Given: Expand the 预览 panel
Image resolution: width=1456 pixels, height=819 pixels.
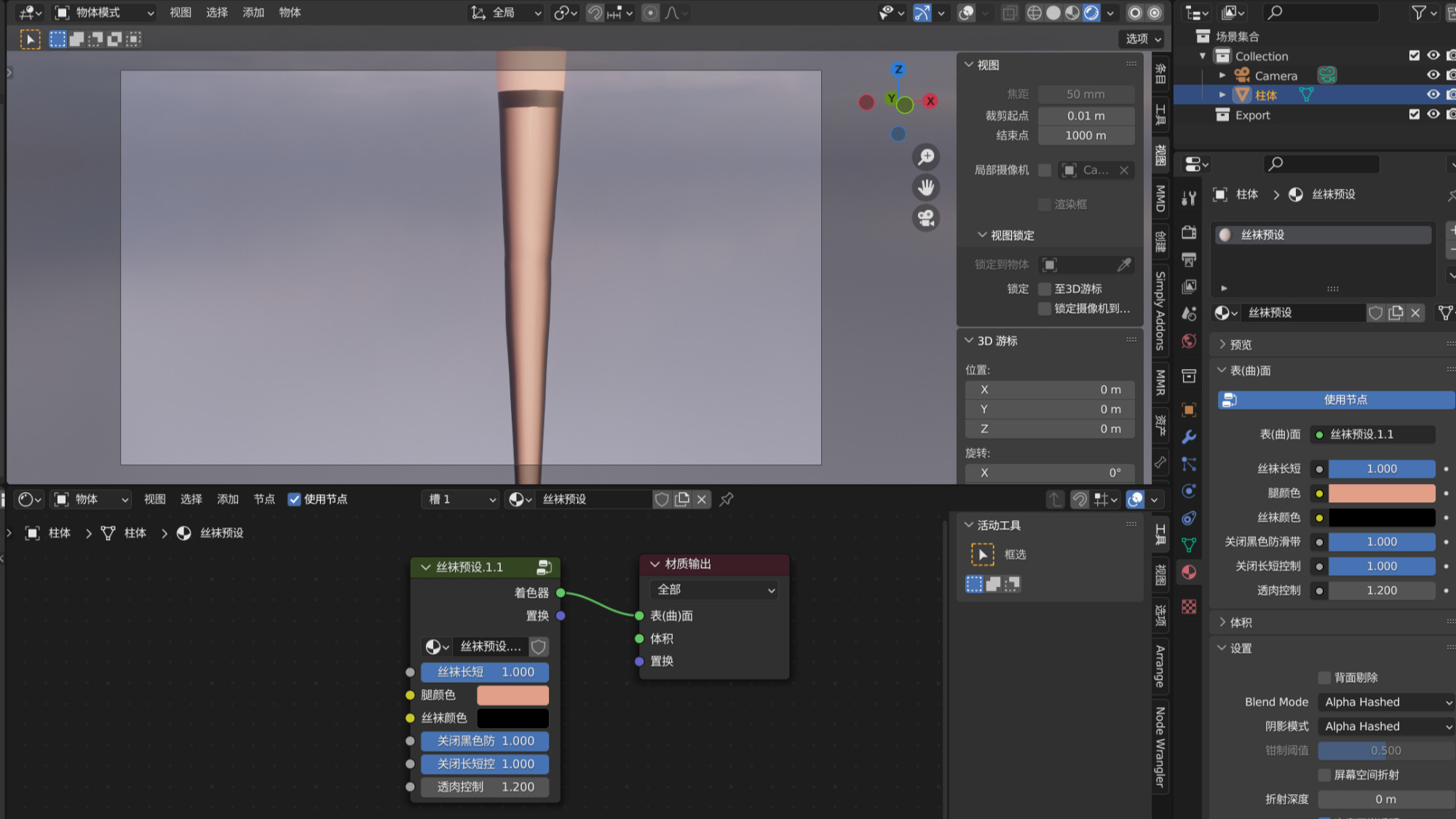Looking at the screenshot, I should click(x=1241, y=344).
